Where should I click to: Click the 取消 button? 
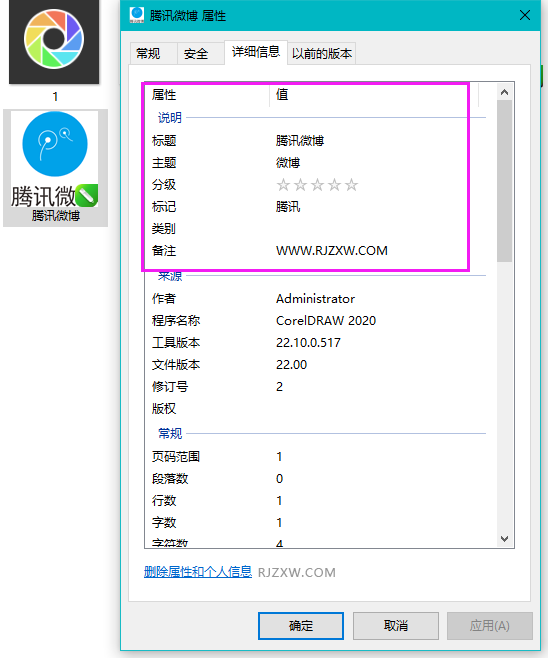click(x=396, y=626)
